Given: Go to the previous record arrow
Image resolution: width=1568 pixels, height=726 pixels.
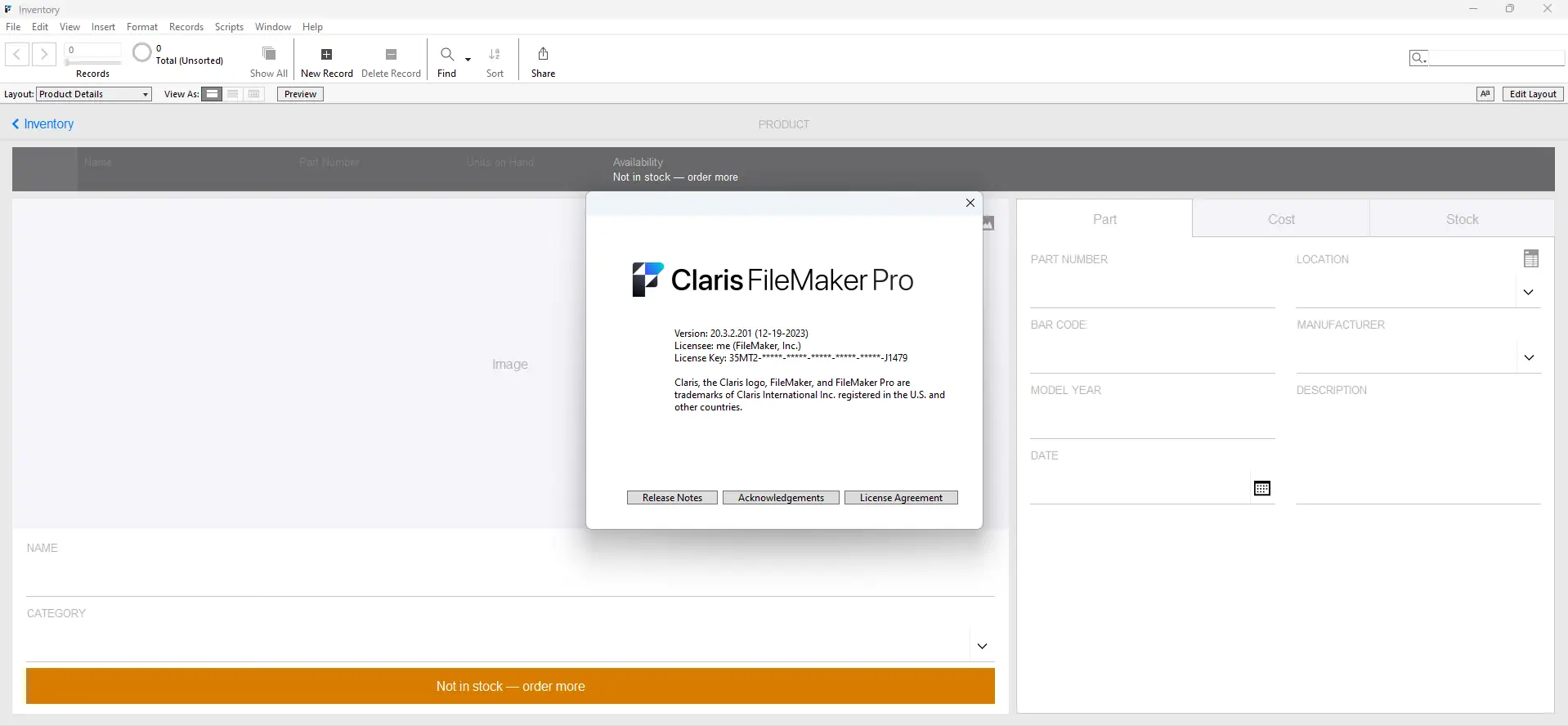Looking at the screenshot, I should point(17,54).
